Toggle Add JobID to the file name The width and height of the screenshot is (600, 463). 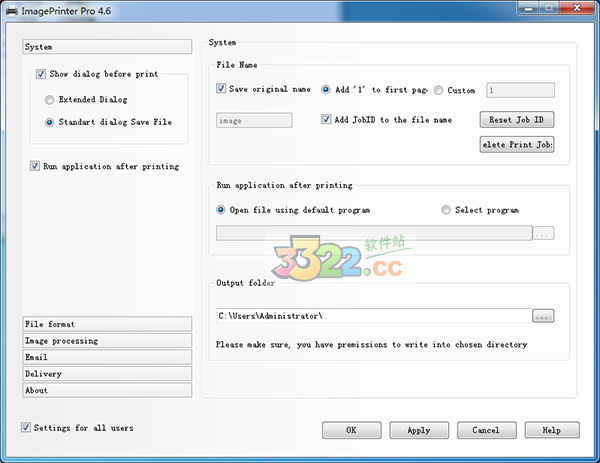point(326,119)
